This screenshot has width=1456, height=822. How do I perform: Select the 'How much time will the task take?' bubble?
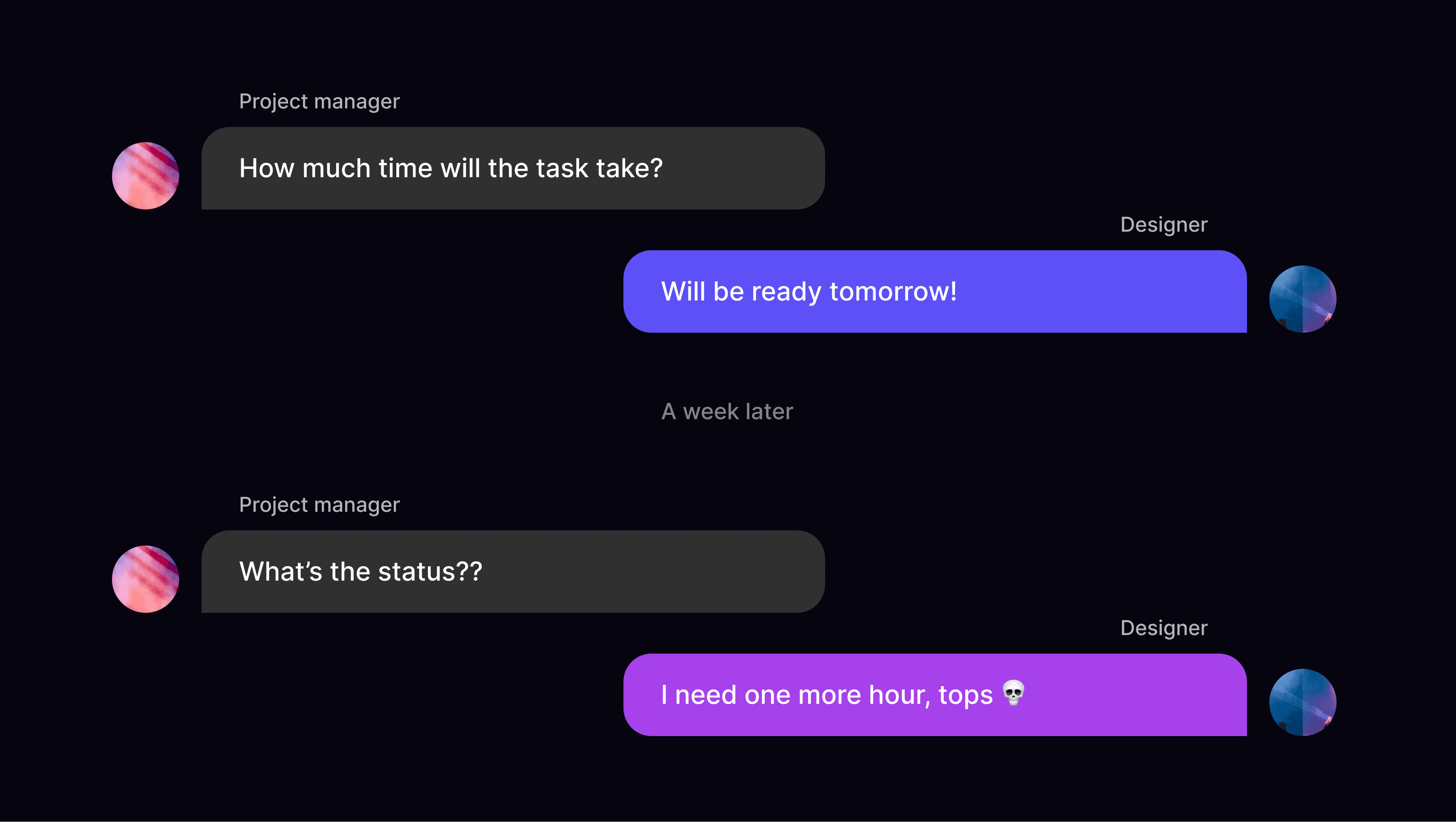512,169
